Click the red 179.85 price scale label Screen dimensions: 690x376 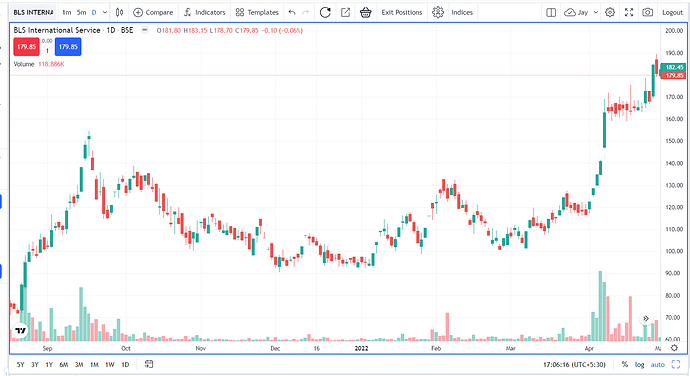(x=674, y=75)
